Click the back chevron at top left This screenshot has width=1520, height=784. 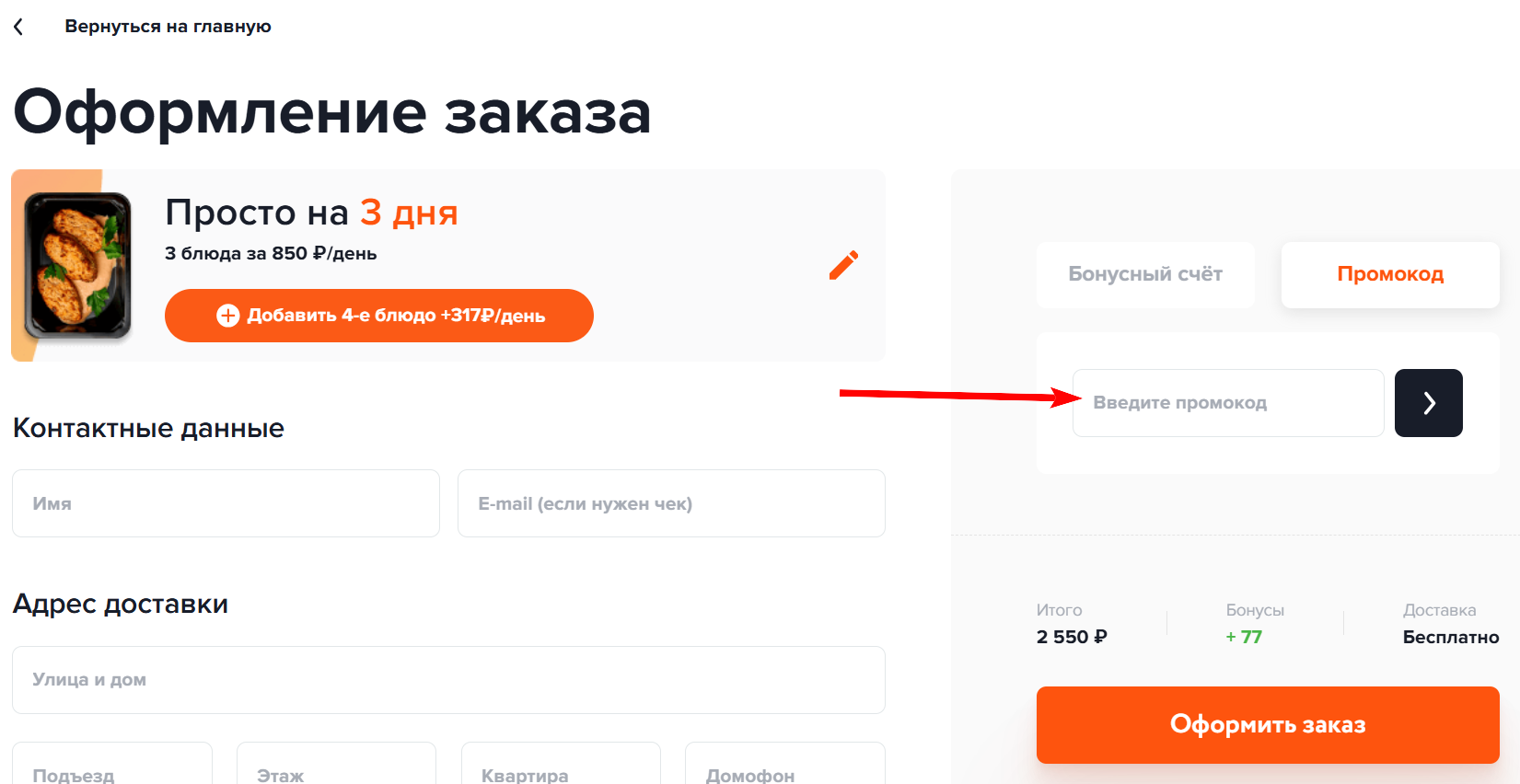click(x=19, y=26)
